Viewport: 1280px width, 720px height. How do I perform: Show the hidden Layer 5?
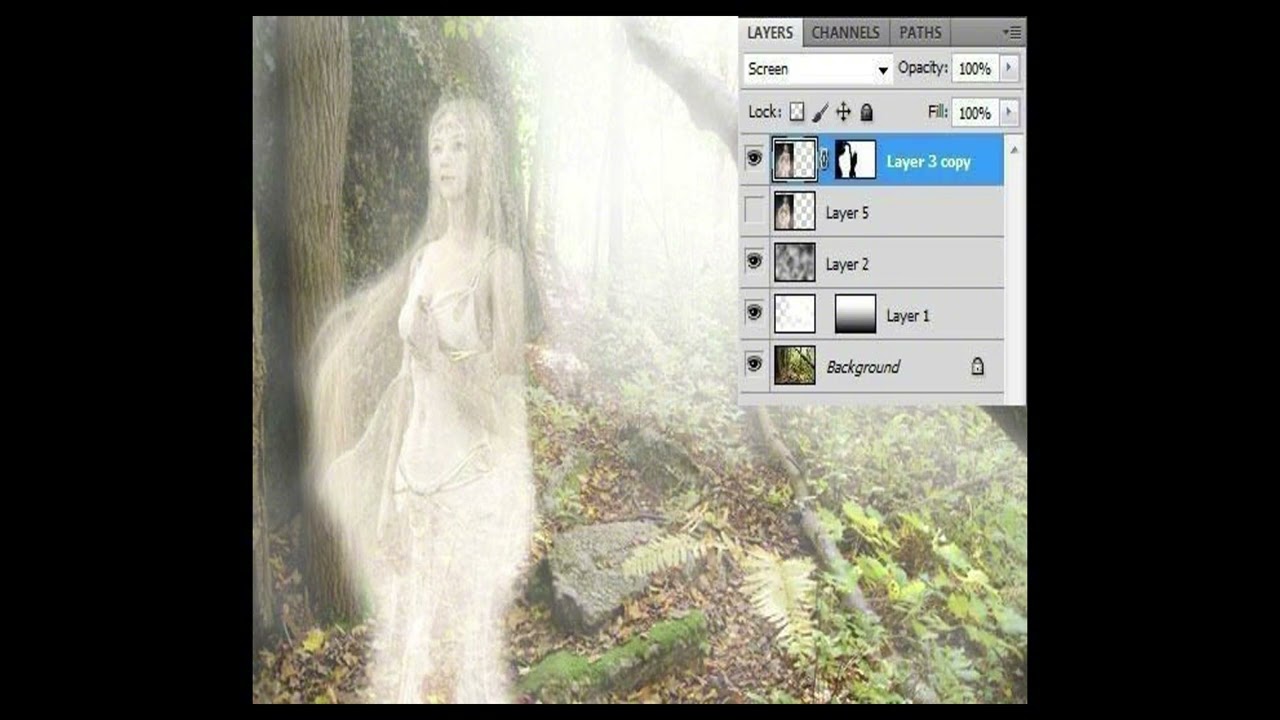pyautogui.click(x=754, y=211)
